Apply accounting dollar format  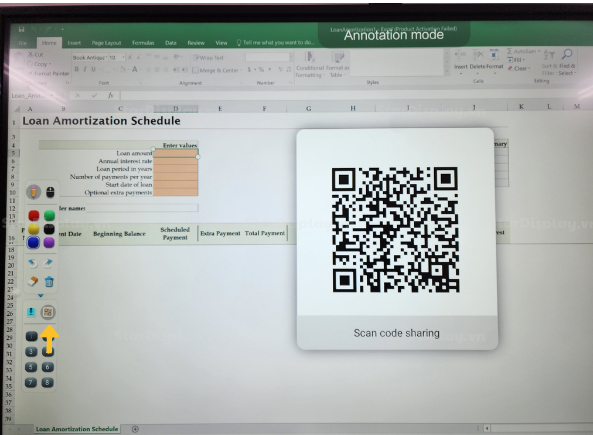coord(249,70)
